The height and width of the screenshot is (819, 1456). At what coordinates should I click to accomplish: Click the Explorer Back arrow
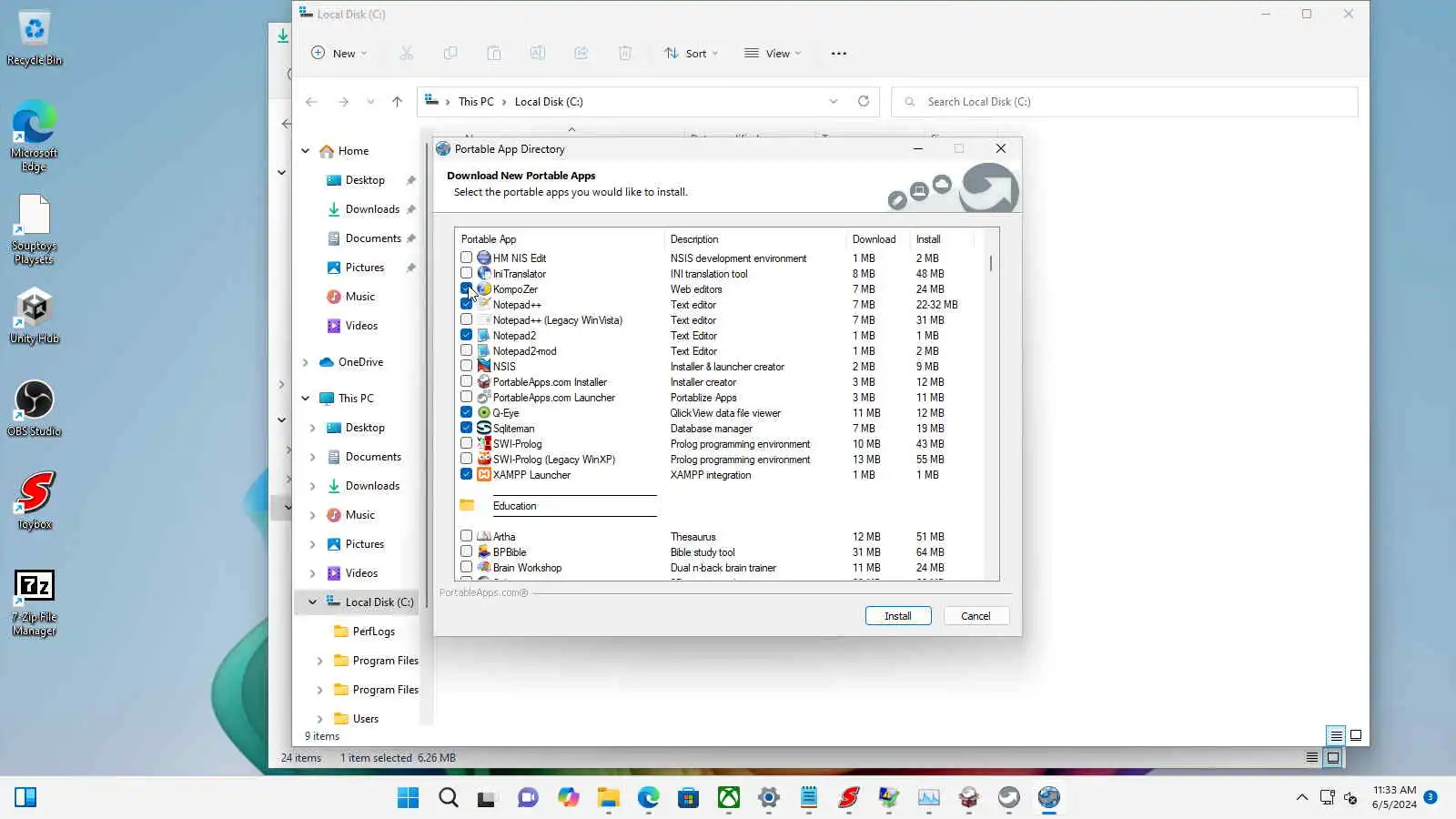[311, 102]
